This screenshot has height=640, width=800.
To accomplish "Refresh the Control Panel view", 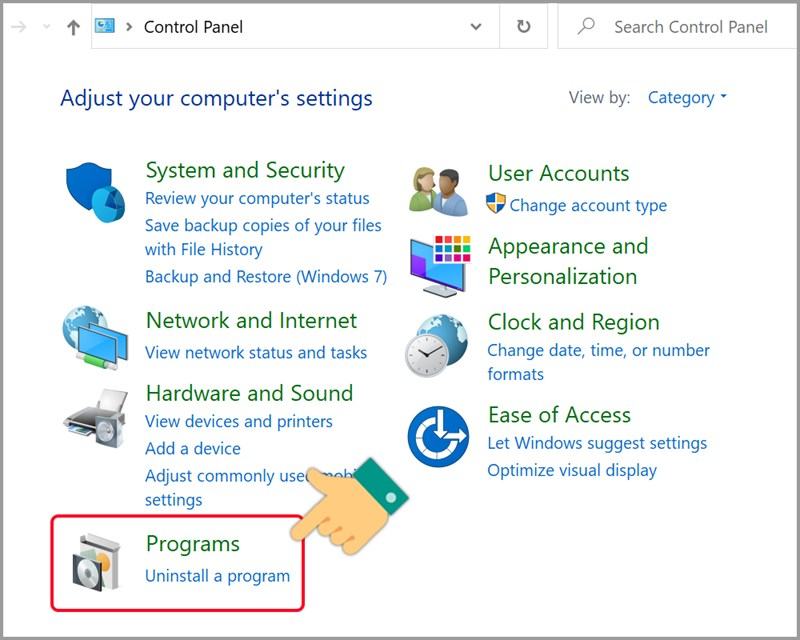I will tap(523, 27).
